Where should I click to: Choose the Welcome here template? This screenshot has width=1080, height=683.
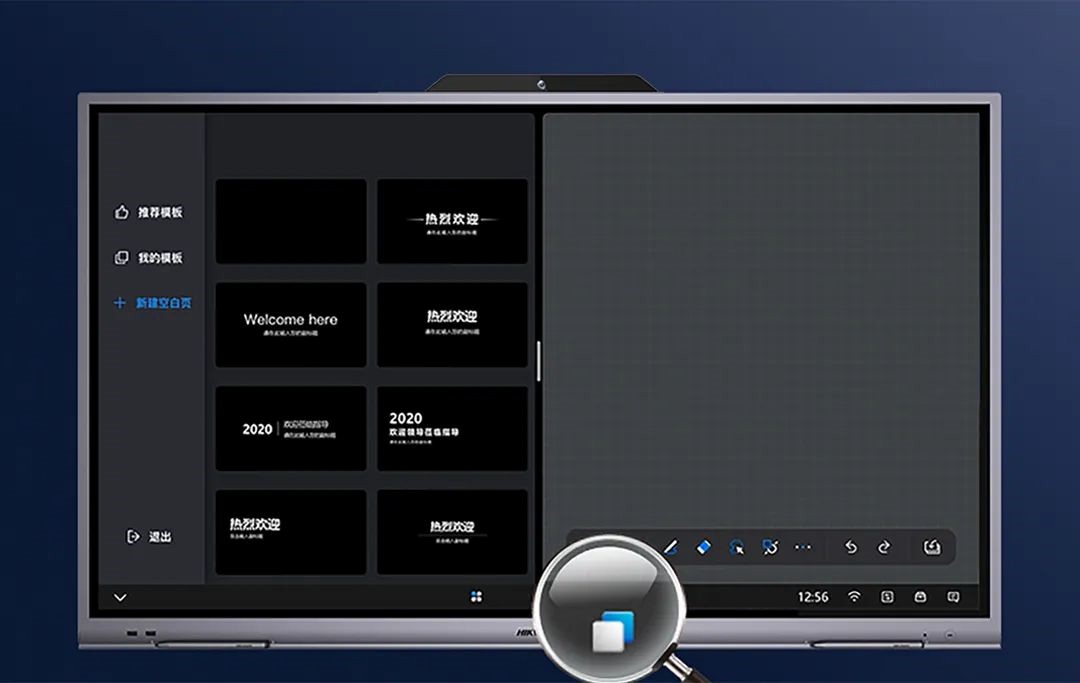click(x=291, y=324)
